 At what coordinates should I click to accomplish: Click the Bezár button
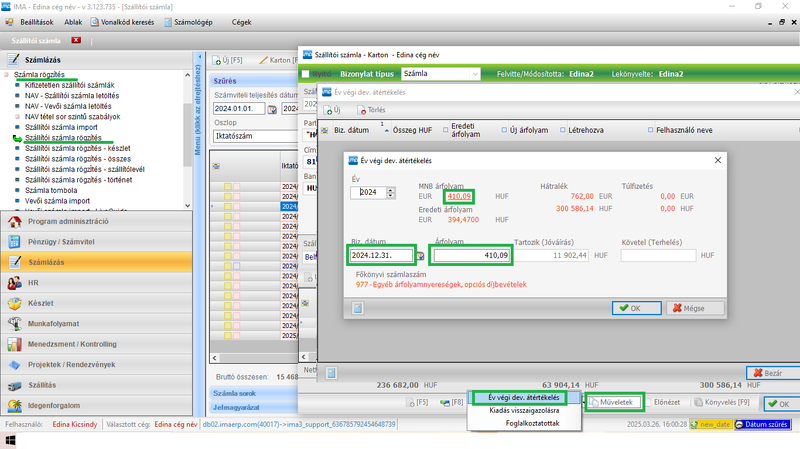pos(772,373)
